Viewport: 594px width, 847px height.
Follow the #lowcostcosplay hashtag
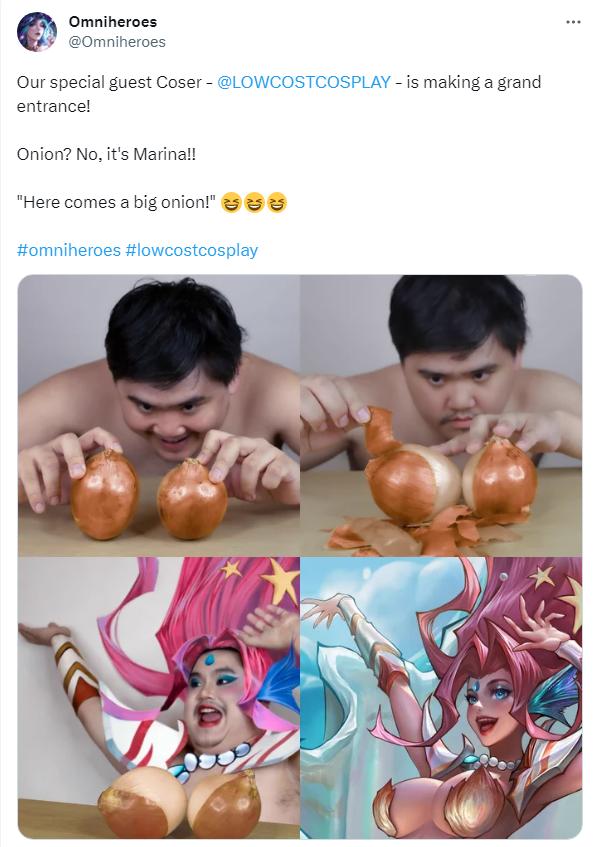tap(191, 250)
